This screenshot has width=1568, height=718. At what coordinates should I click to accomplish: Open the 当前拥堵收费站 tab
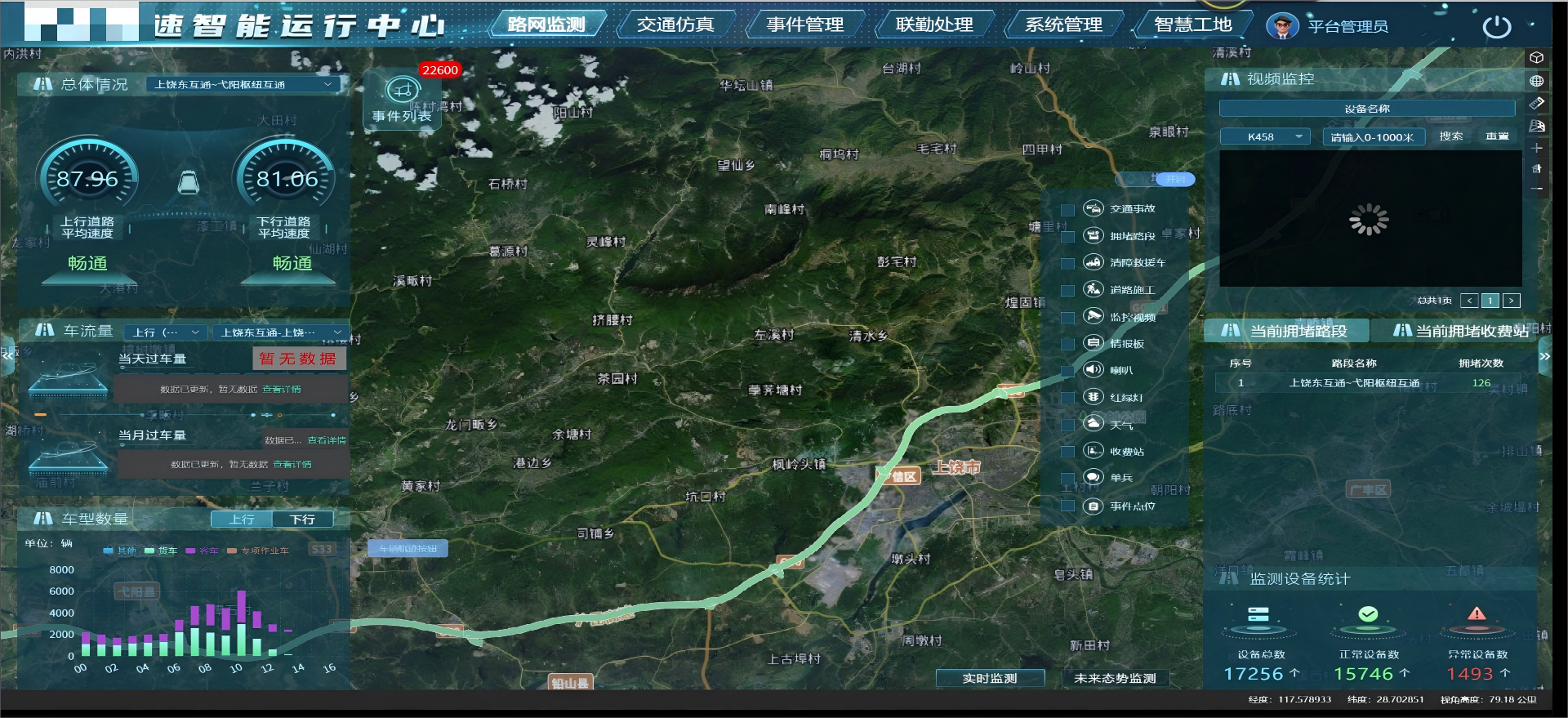coord(1461,331)
